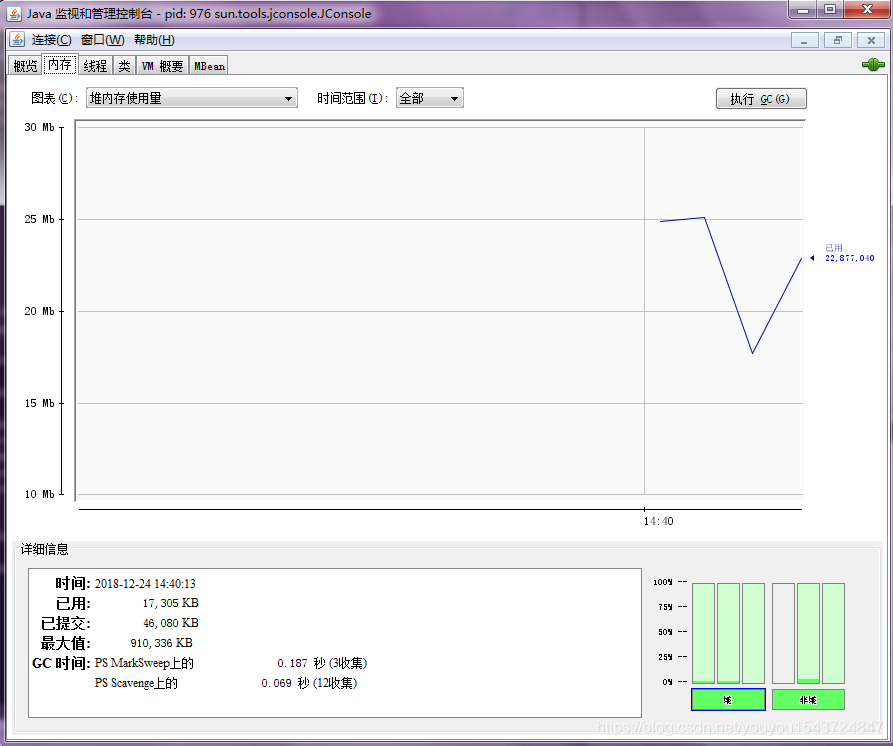The height and width of the screenshot is (746, 893).
Task: Click the green 堆 heap button
Action: (727, 699)
